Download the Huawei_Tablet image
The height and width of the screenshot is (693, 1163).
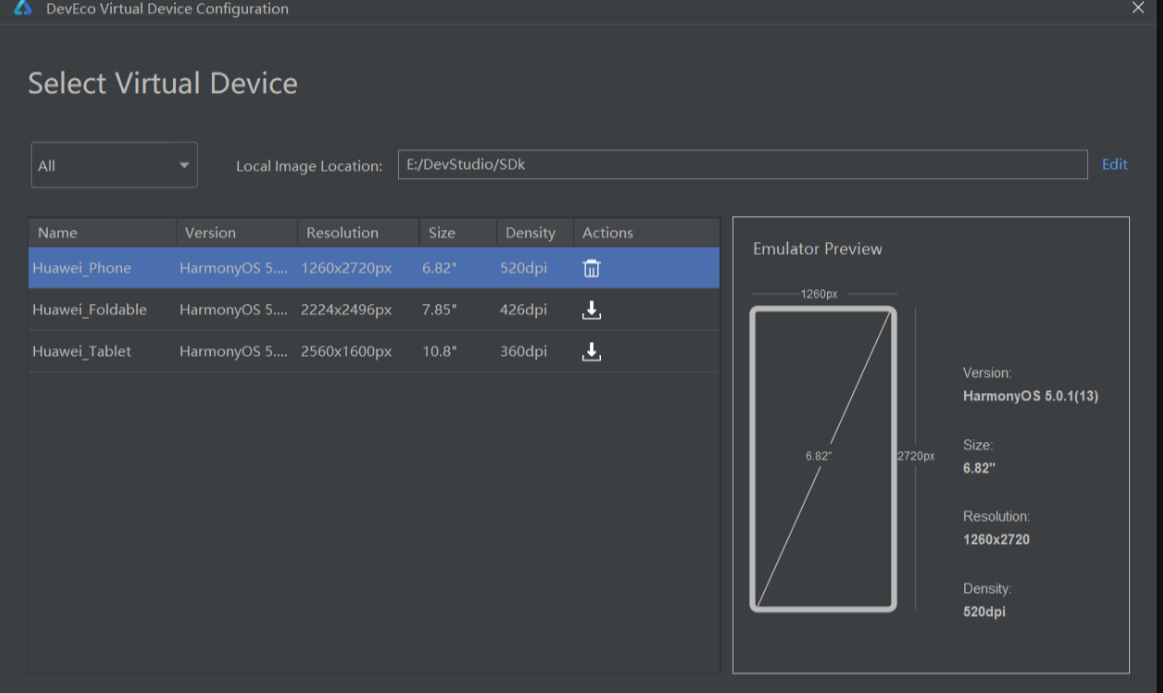[x=591, y=351]
